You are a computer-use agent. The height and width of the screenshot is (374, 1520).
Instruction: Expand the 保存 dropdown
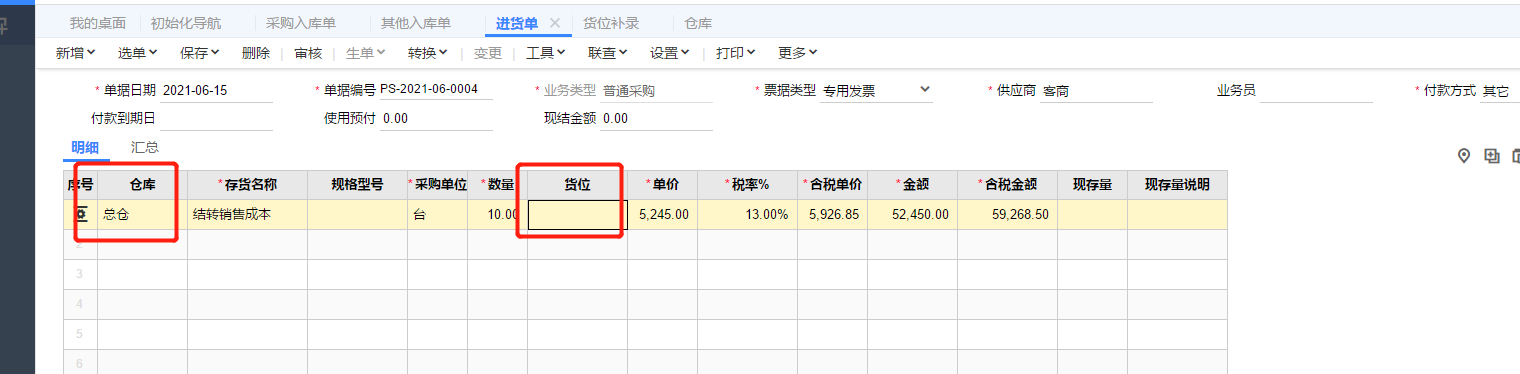(x=200, y=53)
